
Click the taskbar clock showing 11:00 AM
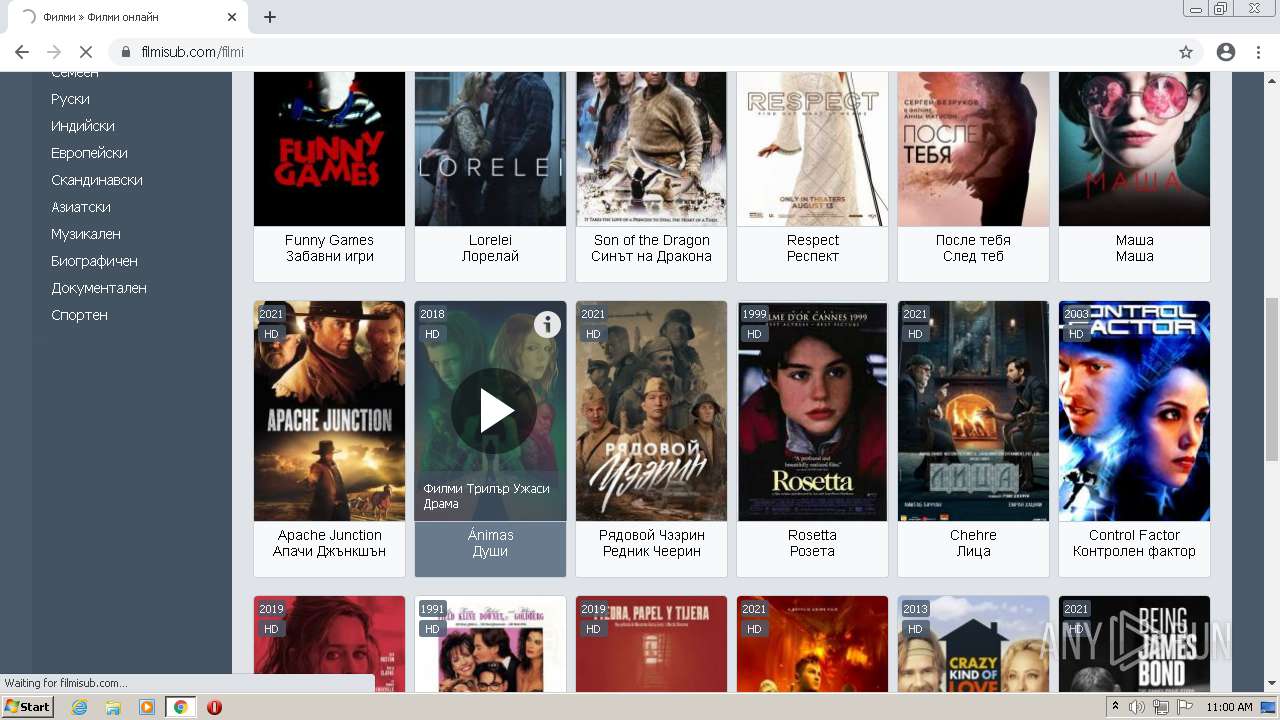pos(1229,707)
